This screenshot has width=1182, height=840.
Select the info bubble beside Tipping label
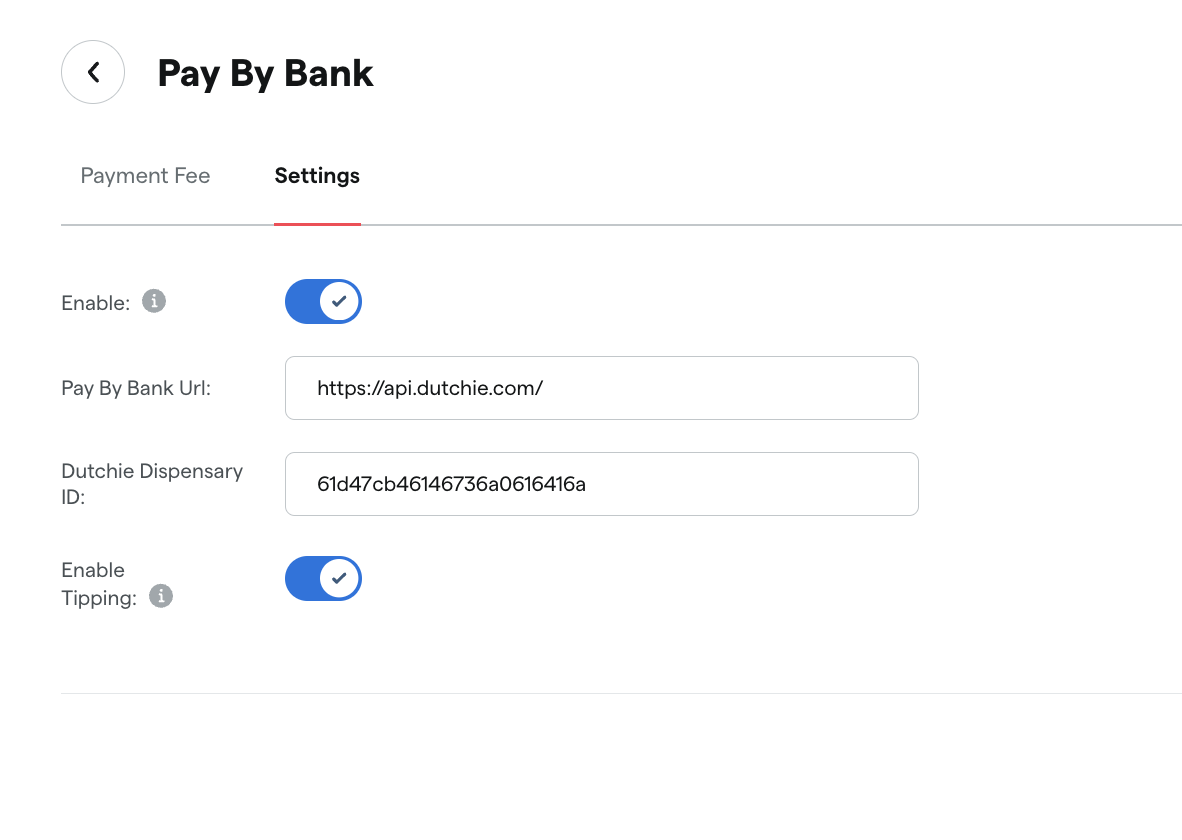(x=161, y=597)
